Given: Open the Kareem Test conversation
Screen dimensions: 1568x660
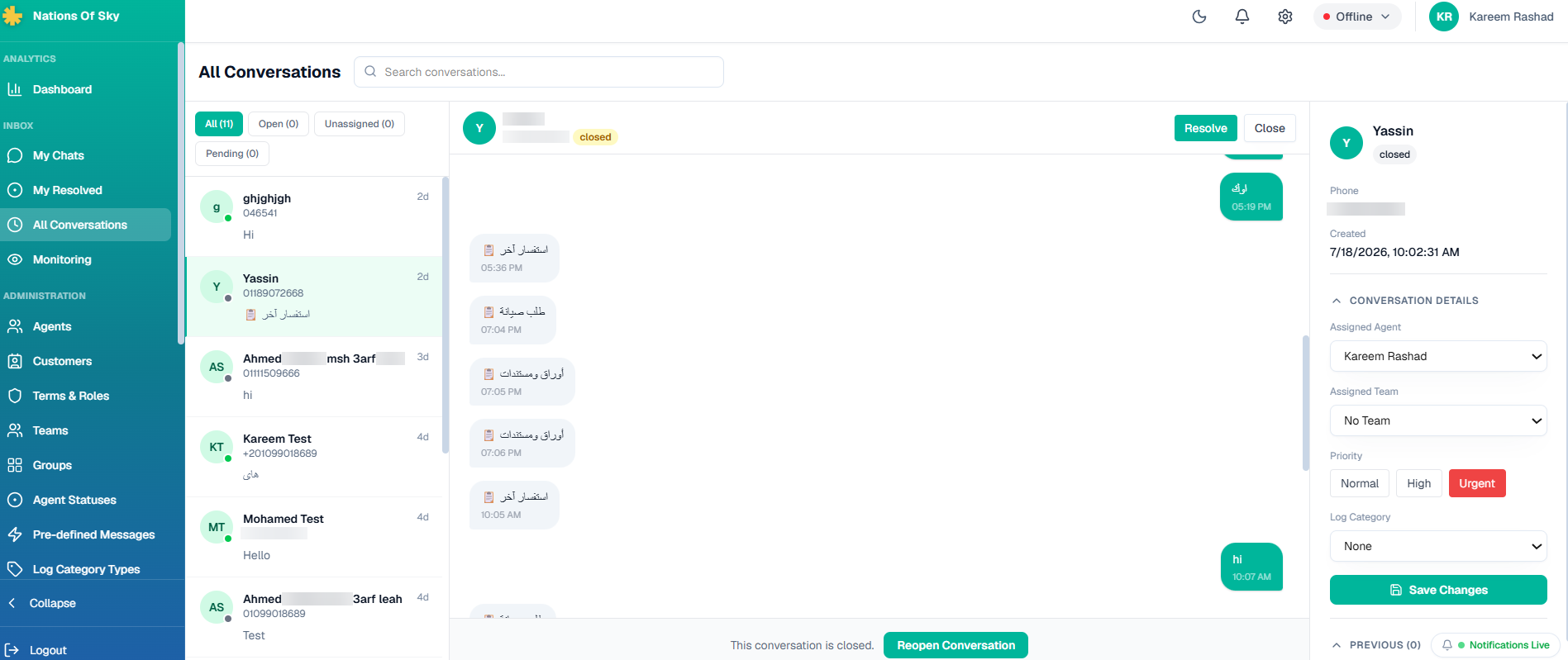Looking at the screenshot, I should (x=314, y=457).
